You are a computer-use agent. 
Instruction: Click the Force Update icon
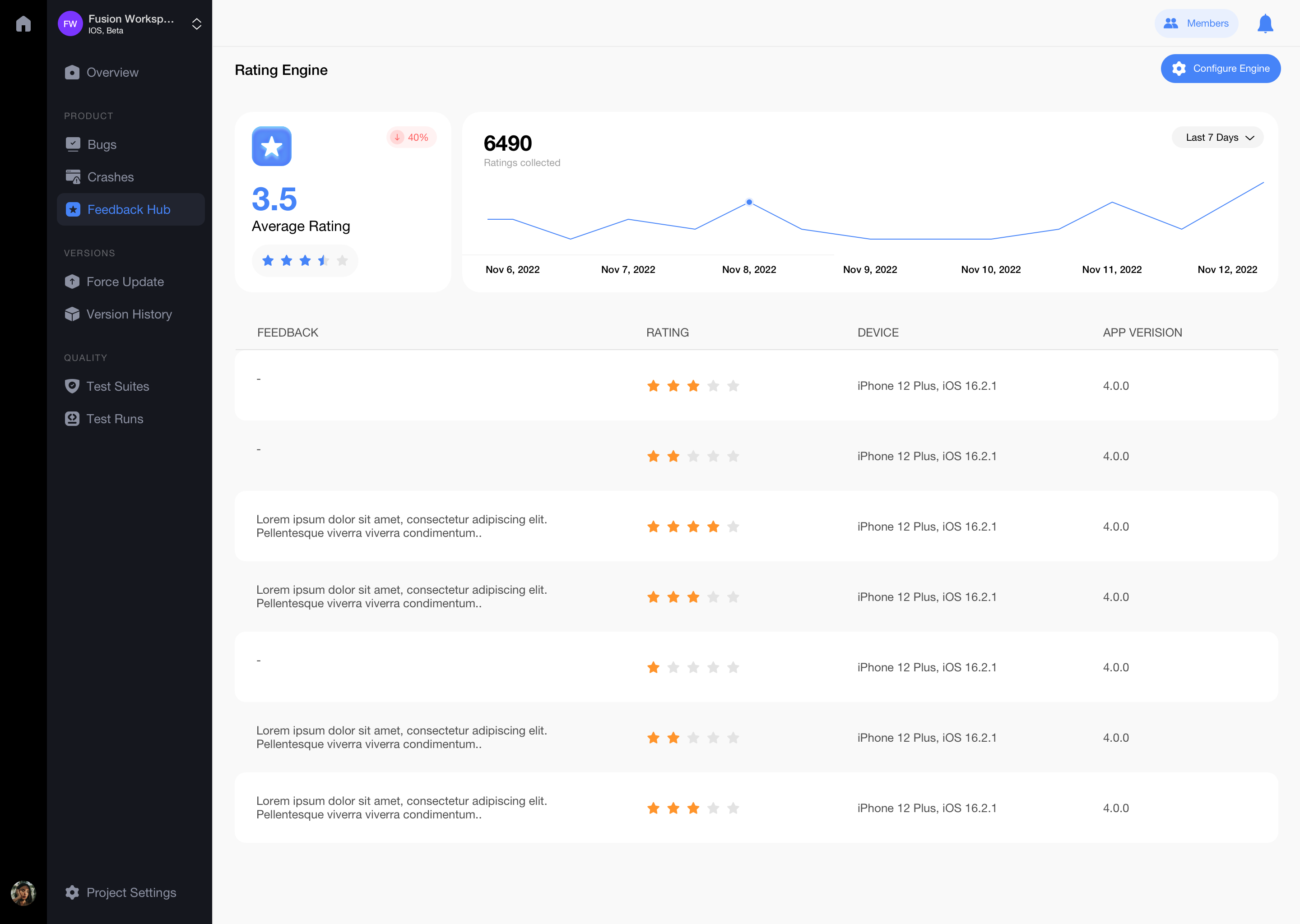tap(72, 282)
